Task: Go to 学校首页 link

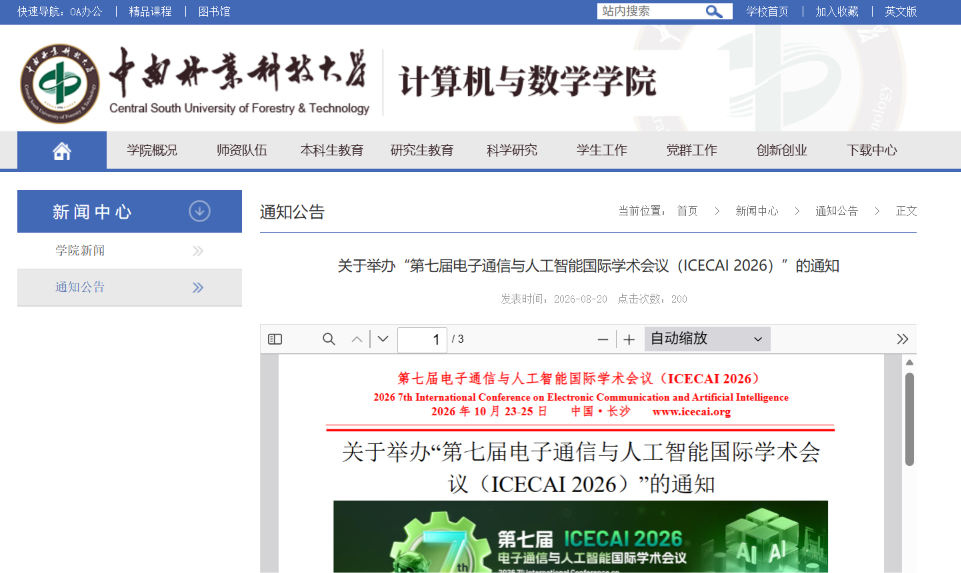Action: (767, 12)
